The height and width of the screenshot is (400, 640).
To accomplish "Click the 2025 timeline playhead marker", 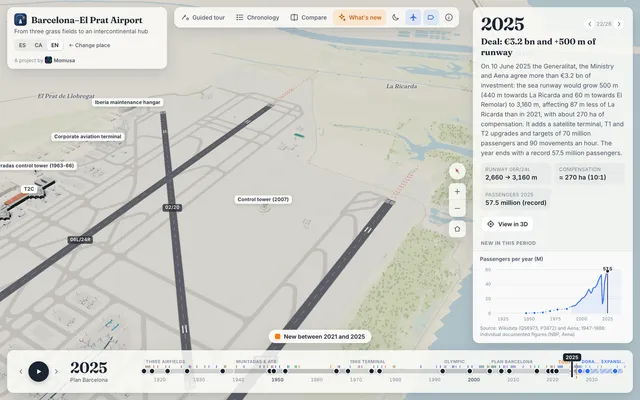I will (x=572, y=358).
